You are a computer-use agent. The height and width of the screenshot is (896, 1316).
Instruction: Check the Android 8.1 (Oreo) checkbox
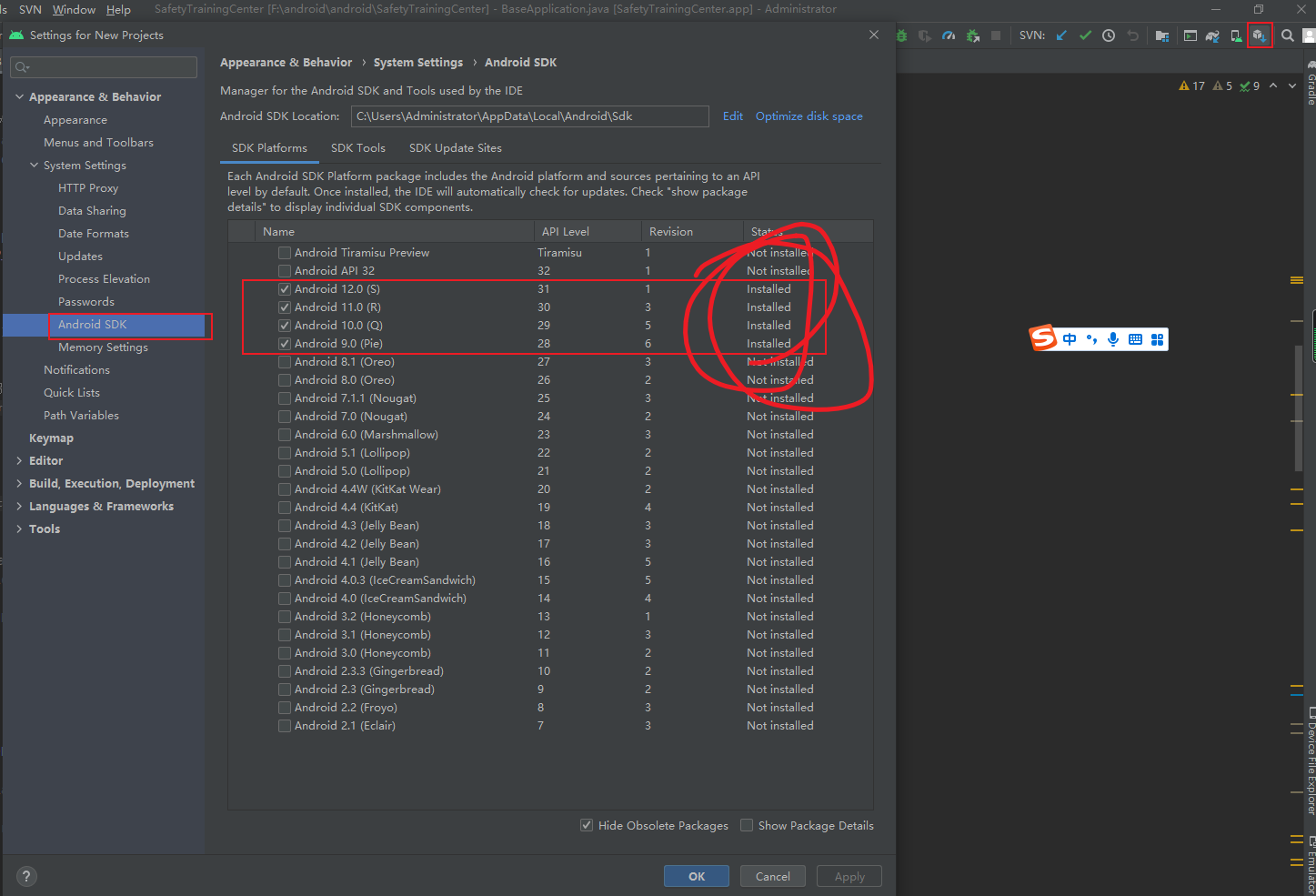tap(285, 362)
